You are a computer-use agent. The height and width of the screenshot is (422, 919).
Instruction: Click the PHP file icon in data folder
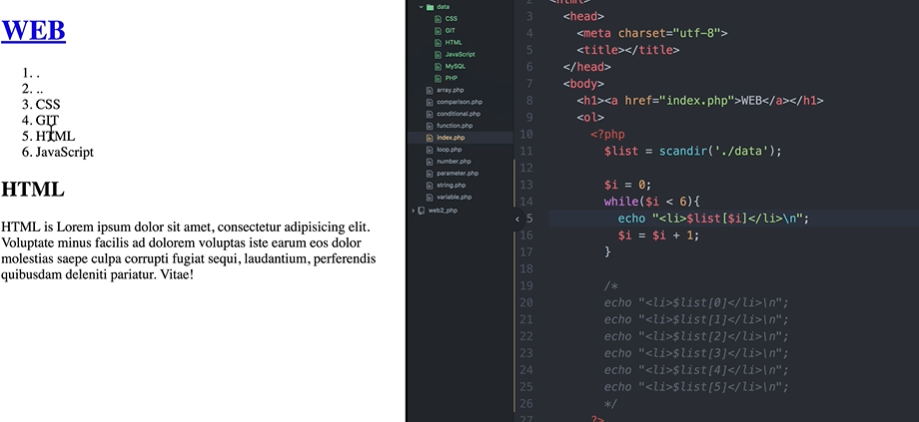438,78
